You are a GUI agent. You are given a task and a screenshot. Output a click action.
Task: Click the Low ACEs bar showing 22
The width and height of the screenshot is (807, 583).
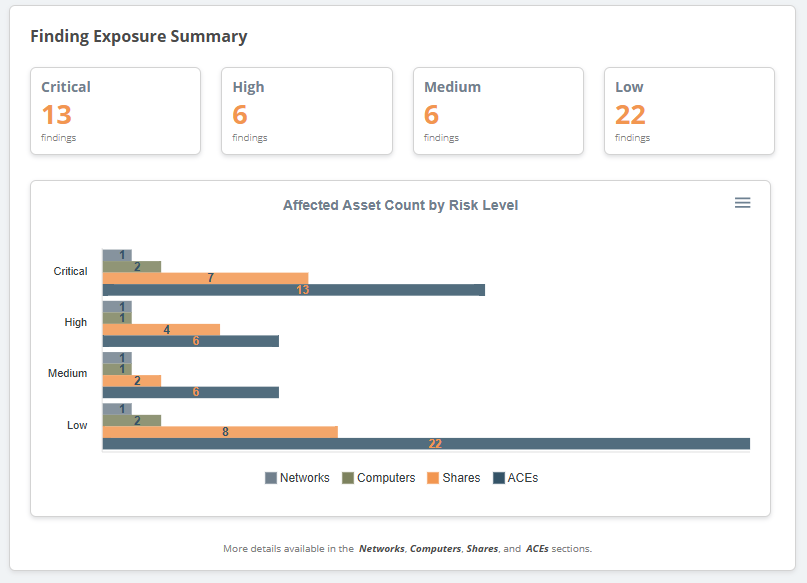426,444
